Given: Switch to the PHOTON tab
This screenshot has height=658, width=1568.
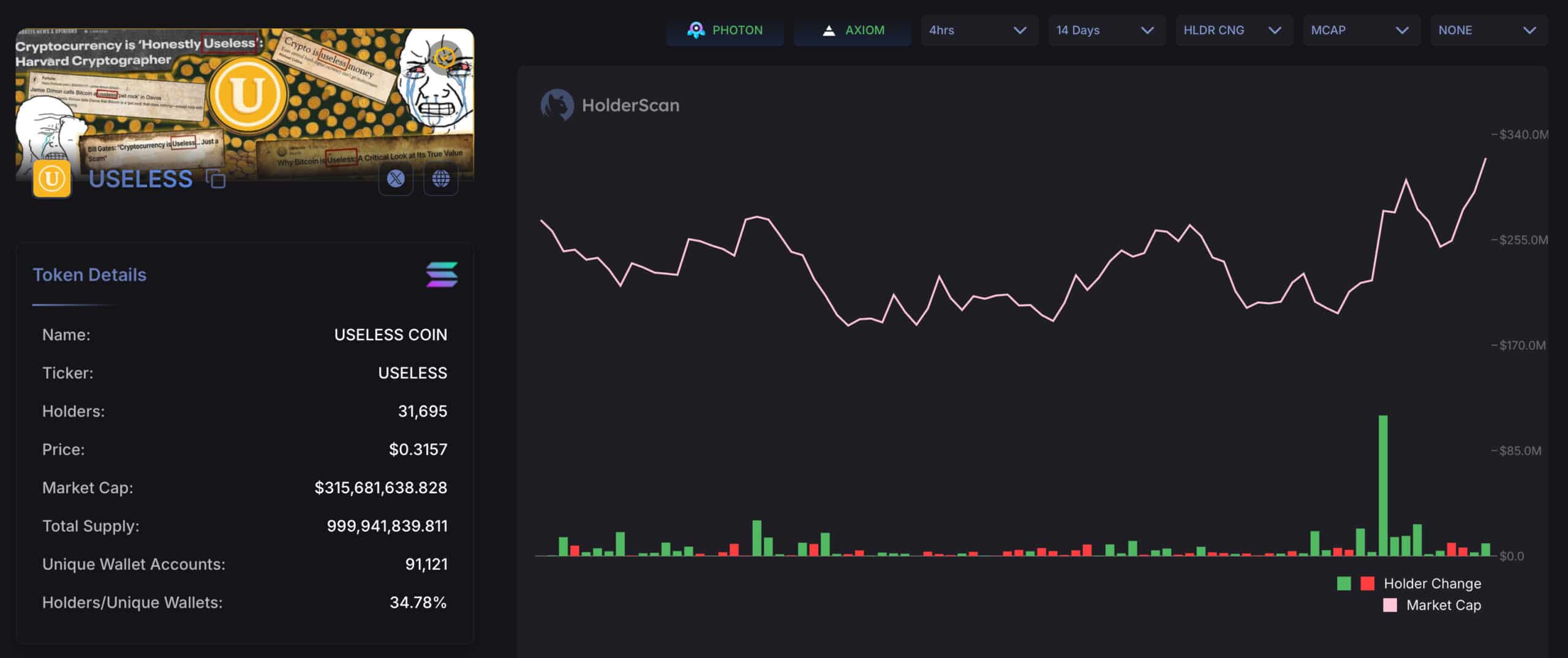Looking at the screenshot, I should pos(725,29).
